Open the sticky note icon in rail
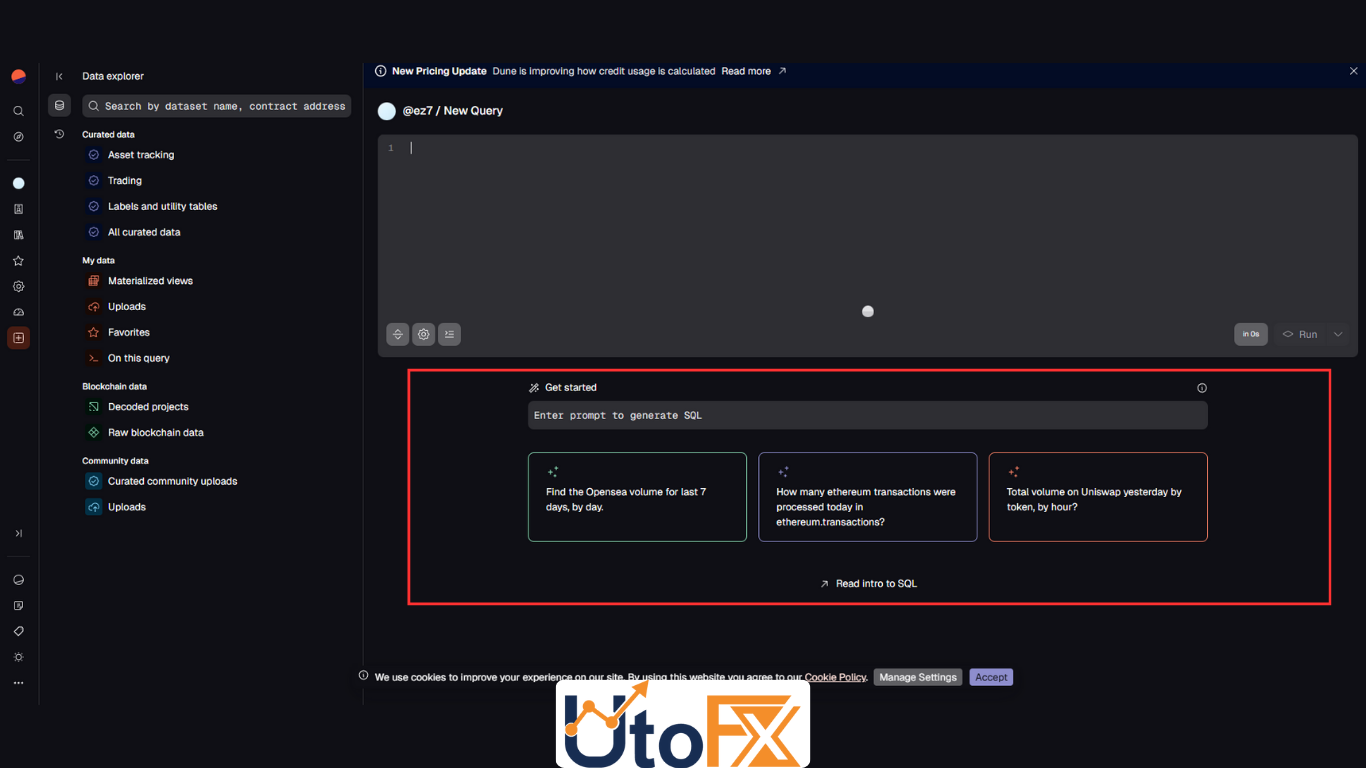The height and width of the screenshot is (768, 1366). (18, 606)
